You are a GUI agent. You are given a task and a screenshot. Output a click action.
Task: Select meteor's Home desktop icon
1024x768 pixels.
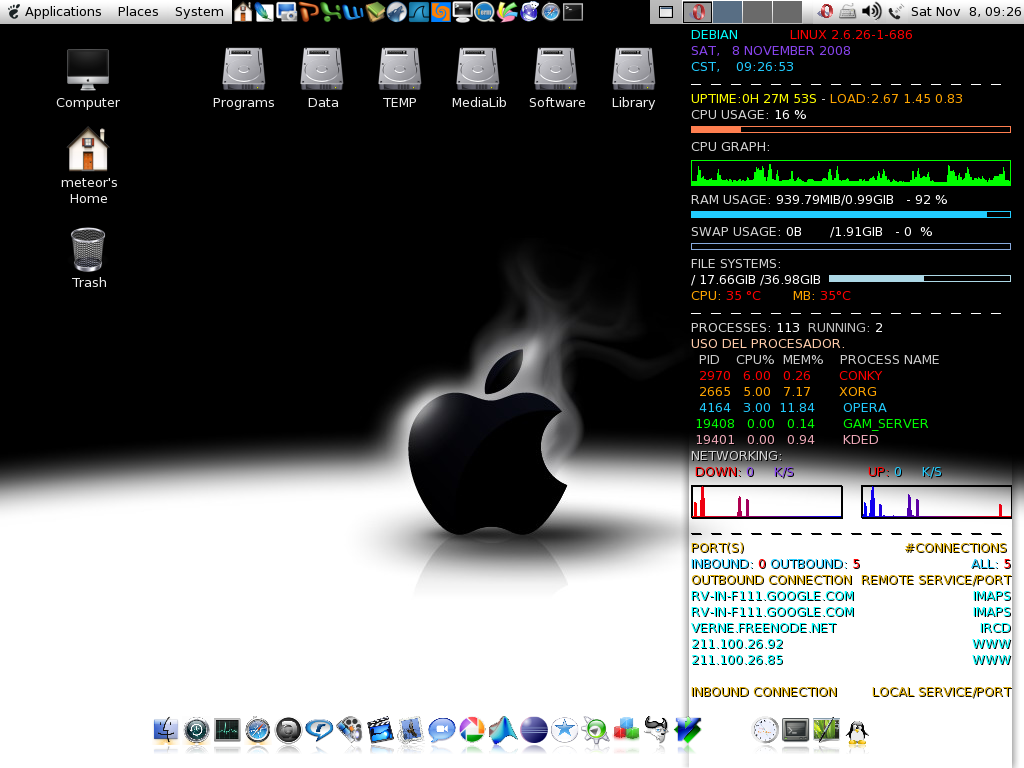point(88,167)
